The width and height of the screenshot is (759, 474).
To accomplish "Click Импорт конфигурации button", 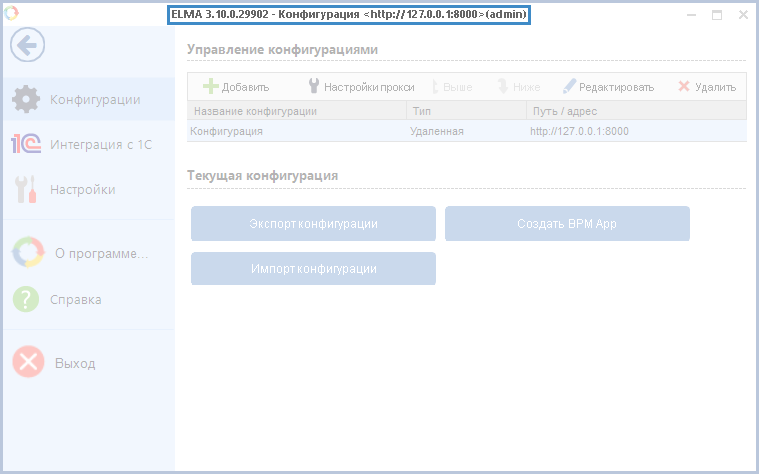I will point(313,268).
